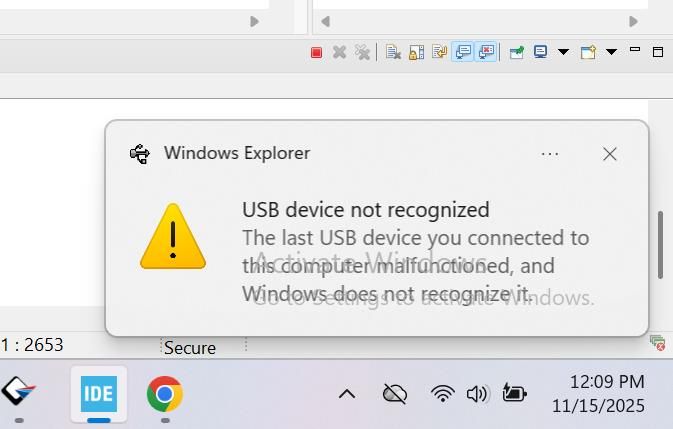The width and height of the screenshot is (673, 429).
Task: Click the Open Console icon
Action: click(588, 52)
